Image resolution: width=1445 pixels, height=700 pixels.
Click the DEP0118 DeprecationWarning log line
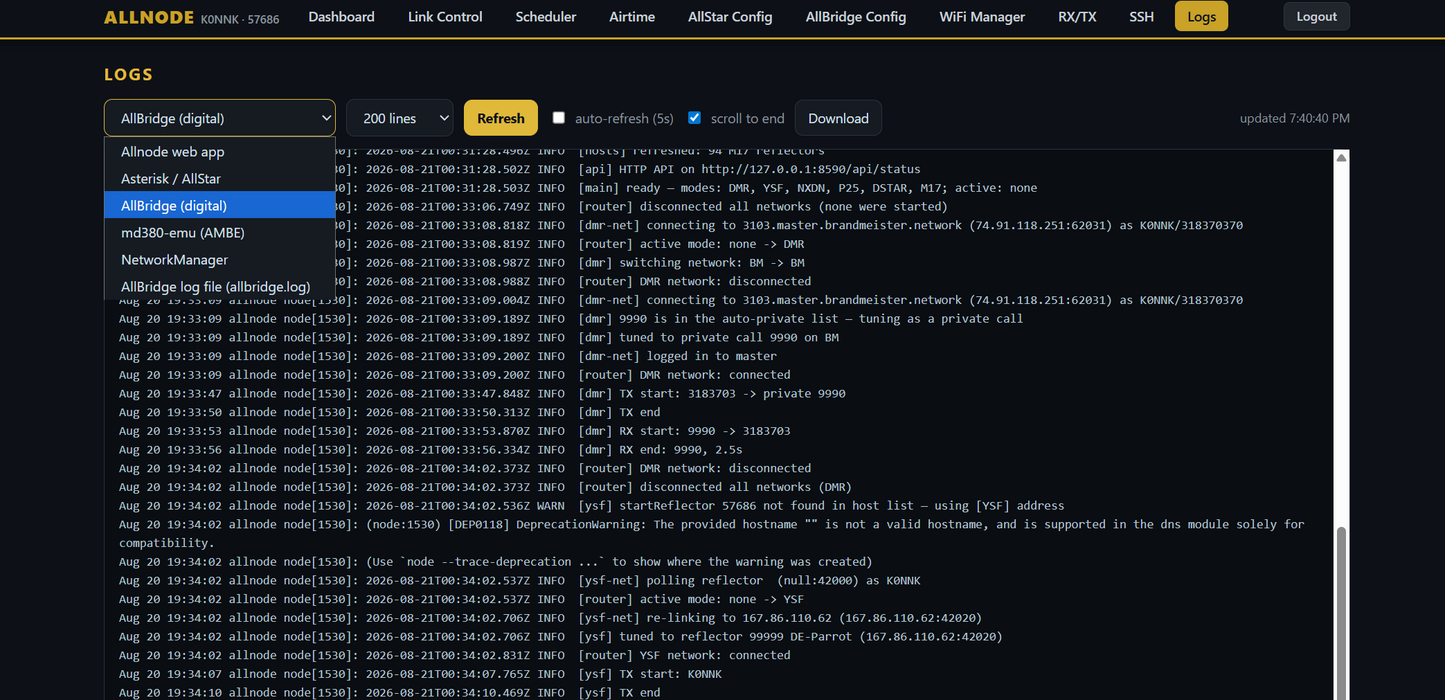[712, 533]
